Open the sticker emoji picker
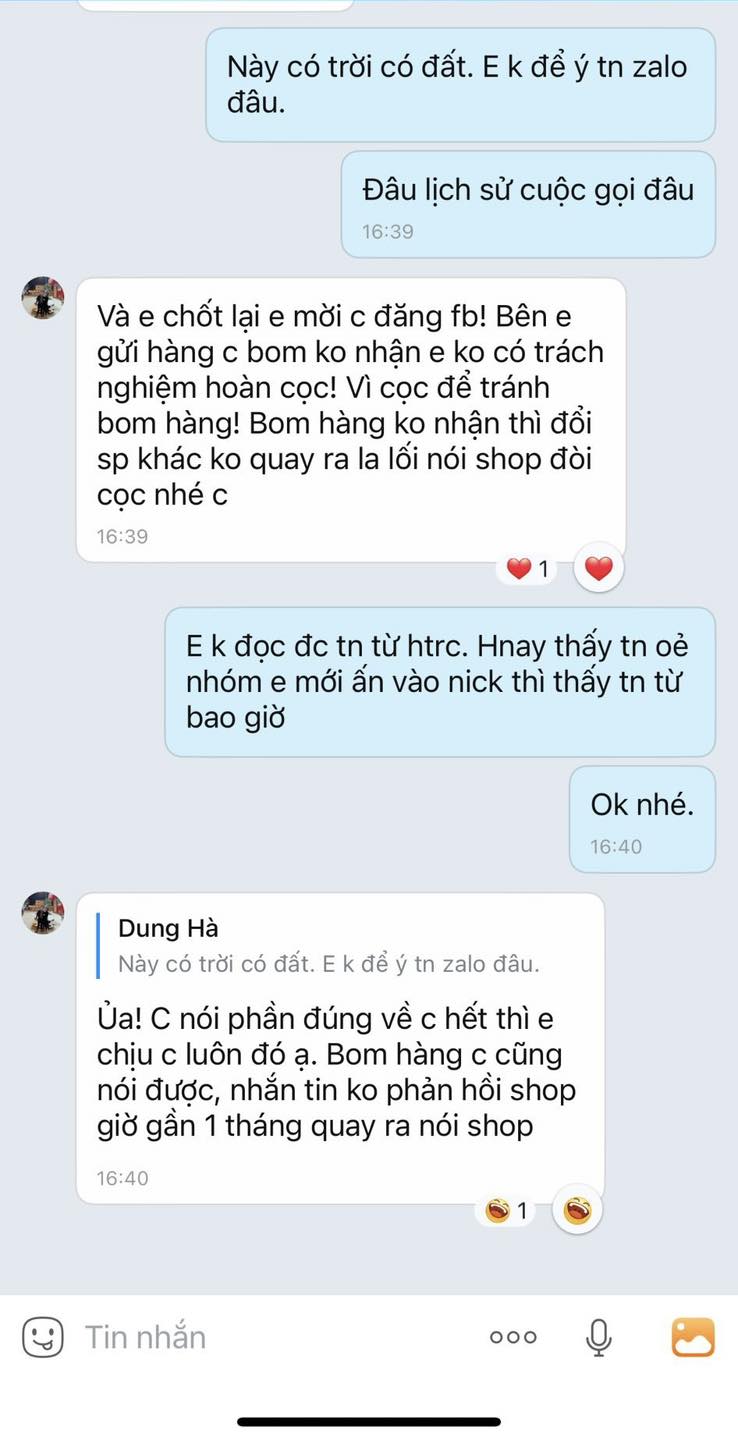This screenshot has height=1440, width=738. [x=43, y=1336]
